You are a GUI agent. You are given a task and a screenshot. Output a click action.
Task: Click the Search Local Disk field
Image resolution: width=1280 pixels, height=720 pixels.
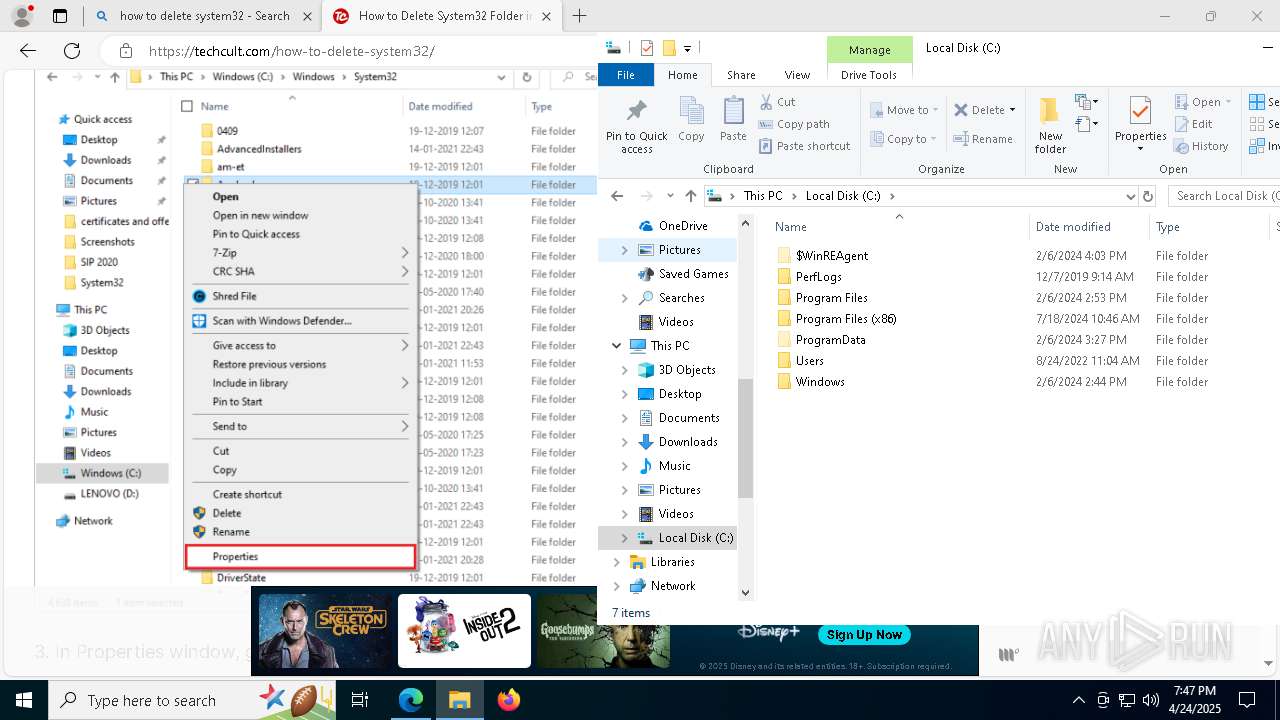pyautogui.click(x=1225, y=196)
